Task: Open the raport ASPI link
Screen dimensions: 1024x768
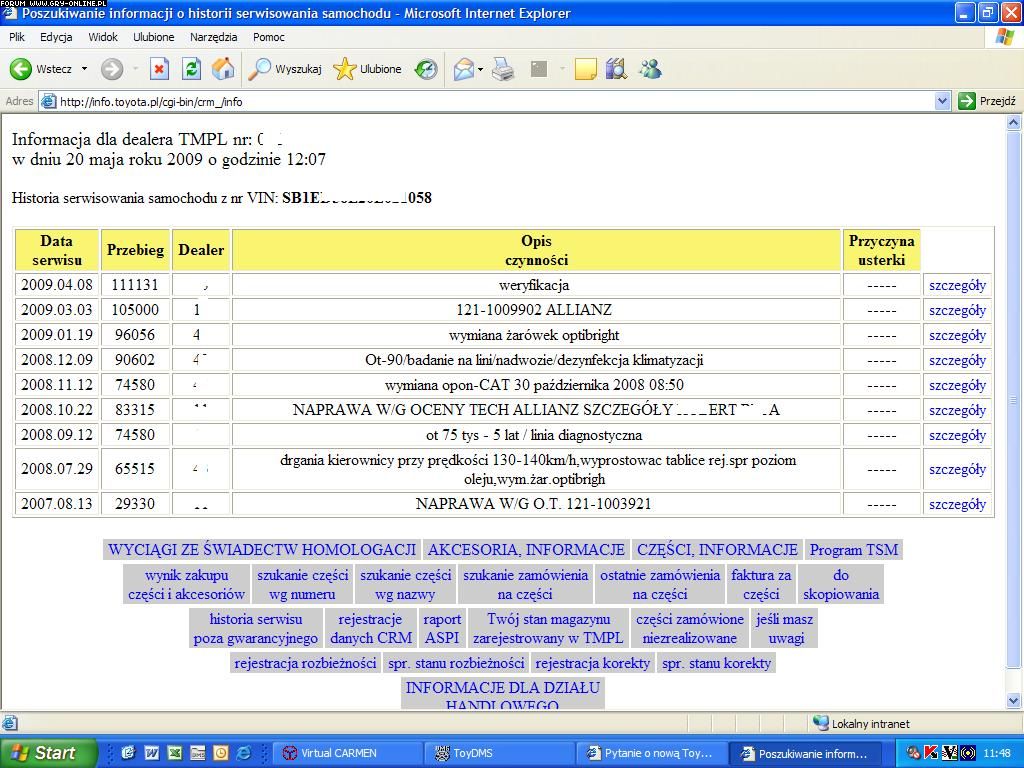Action: click(442, 628)
